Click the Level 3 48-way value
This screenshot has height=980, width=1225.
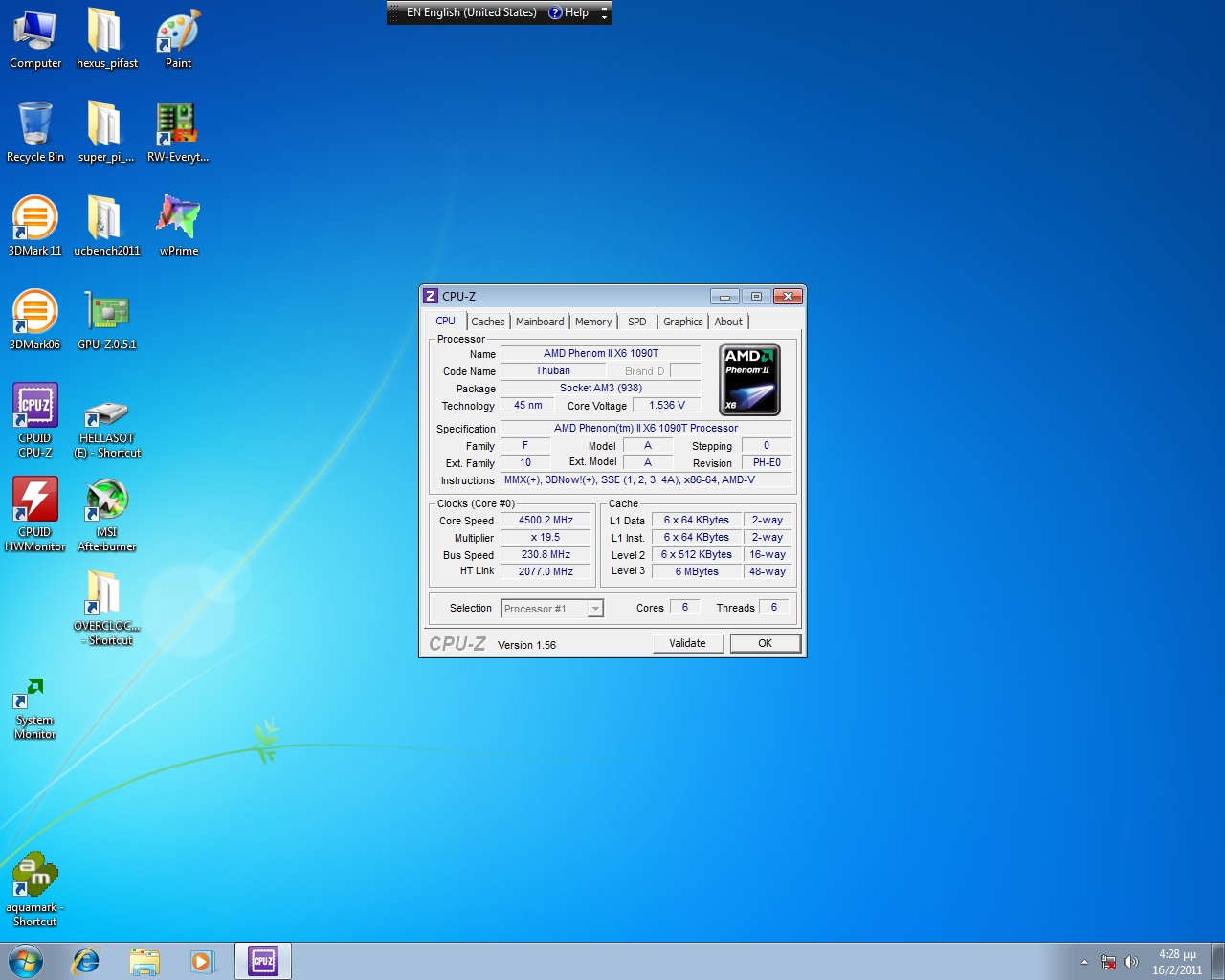point(768,571)
